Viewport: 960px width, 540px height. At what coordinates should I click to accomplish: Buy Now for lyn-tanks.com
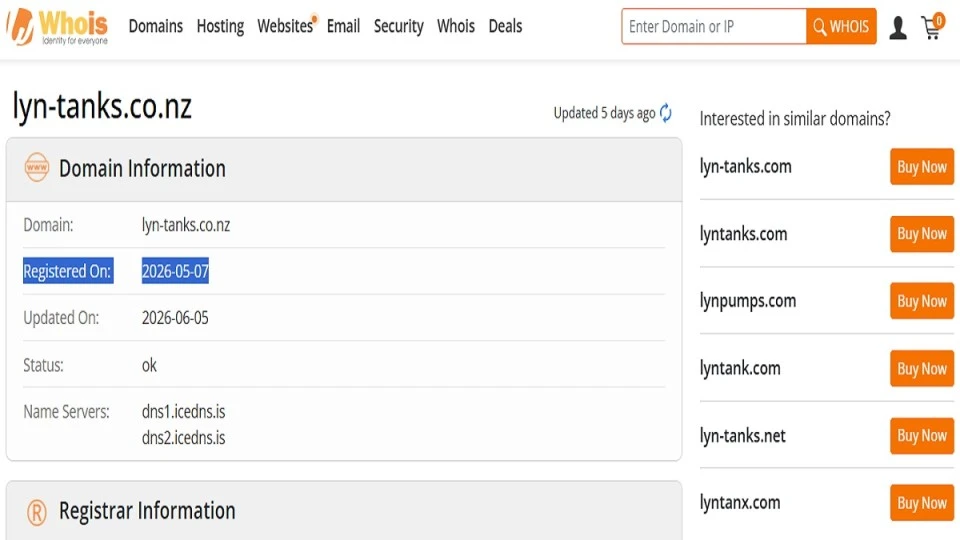point(922,167)
